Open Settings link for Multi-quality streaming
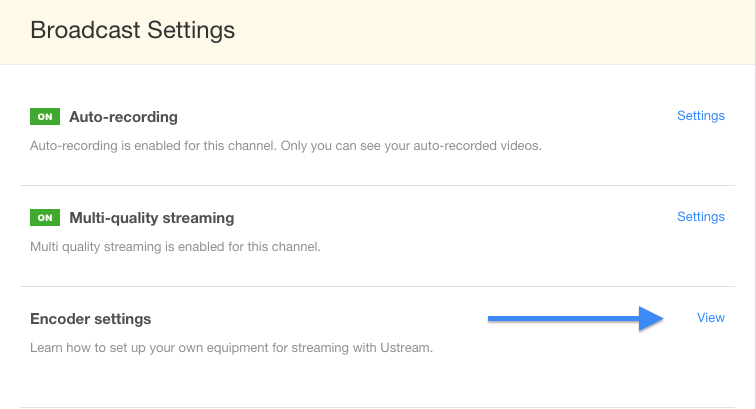 coord(701,217)
